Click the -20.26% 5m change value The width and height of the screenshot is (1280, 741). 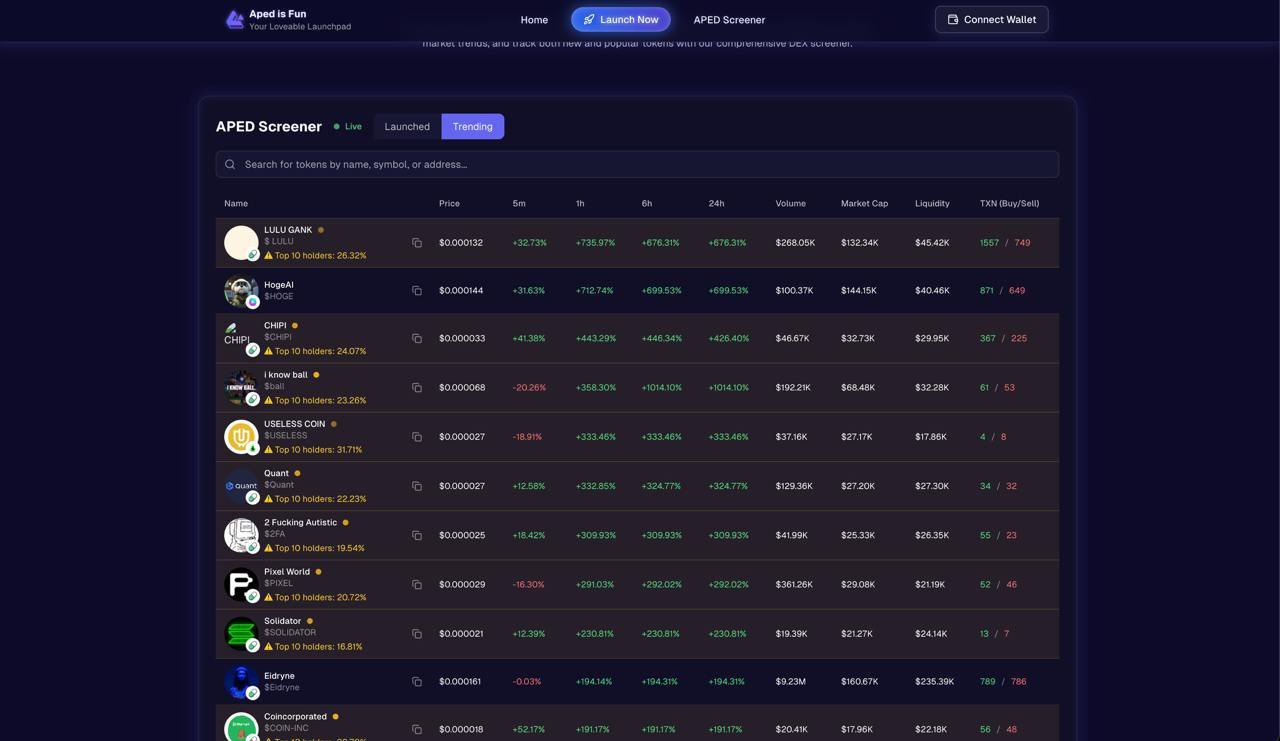click(529, 388)
